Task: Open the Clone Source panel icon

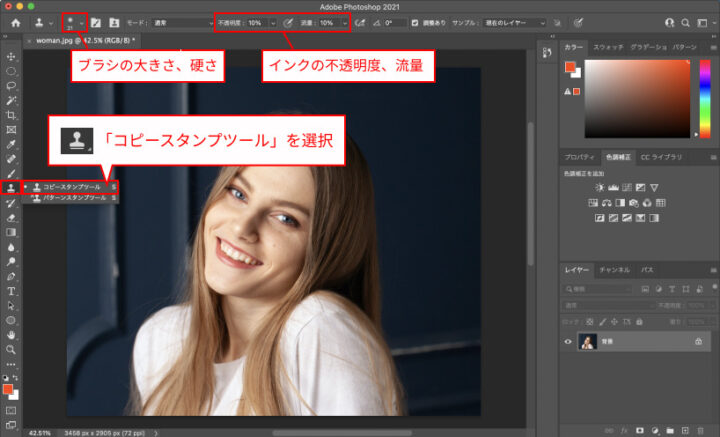Action: point(114,23)
